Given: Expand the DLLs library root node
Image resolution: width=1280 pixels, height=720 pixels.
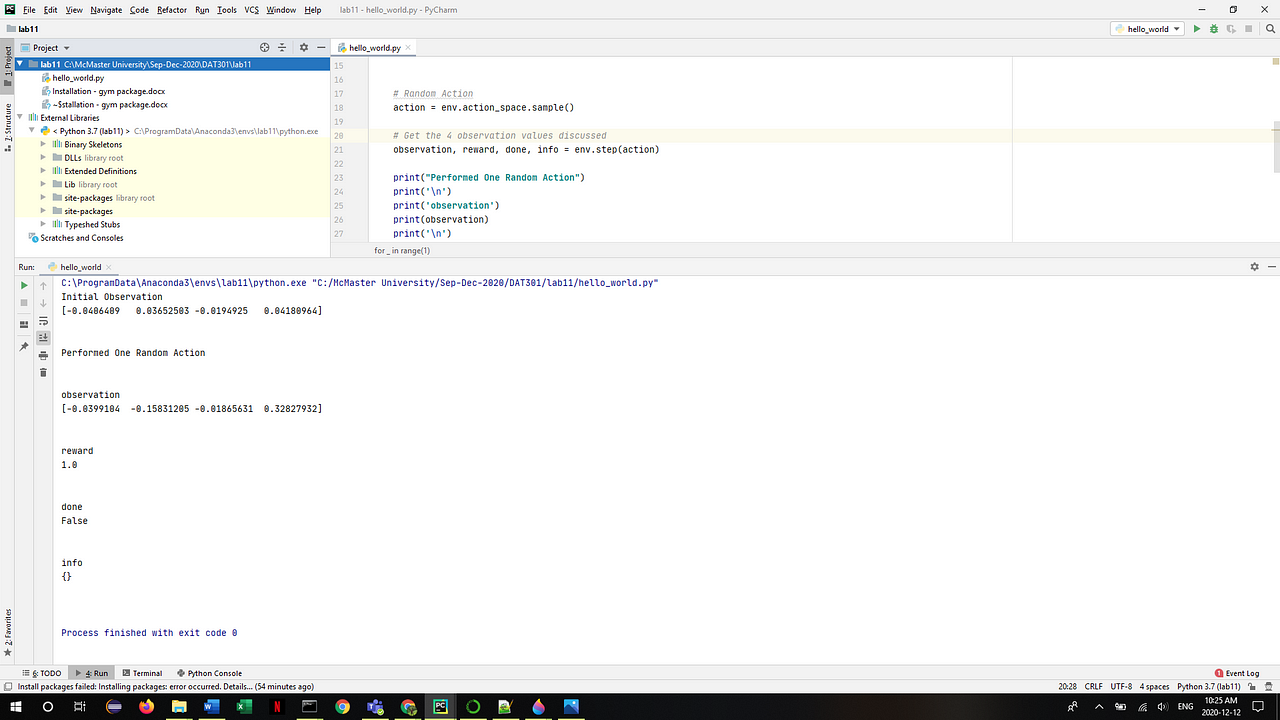Looking at the screenshot, I should point(43,158).
